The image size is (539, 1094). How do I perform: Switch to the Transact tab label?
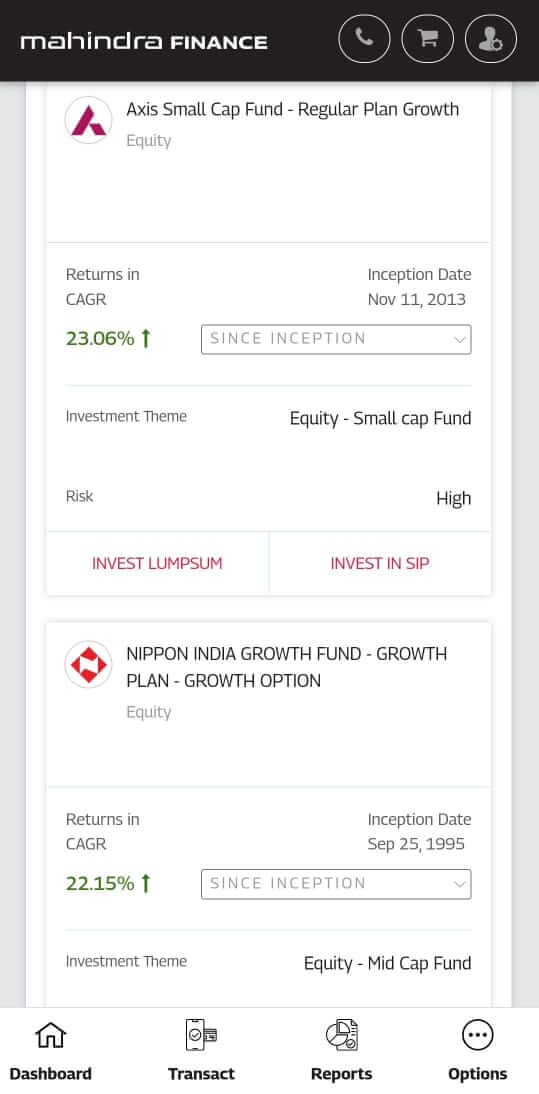coord(202,1074)
